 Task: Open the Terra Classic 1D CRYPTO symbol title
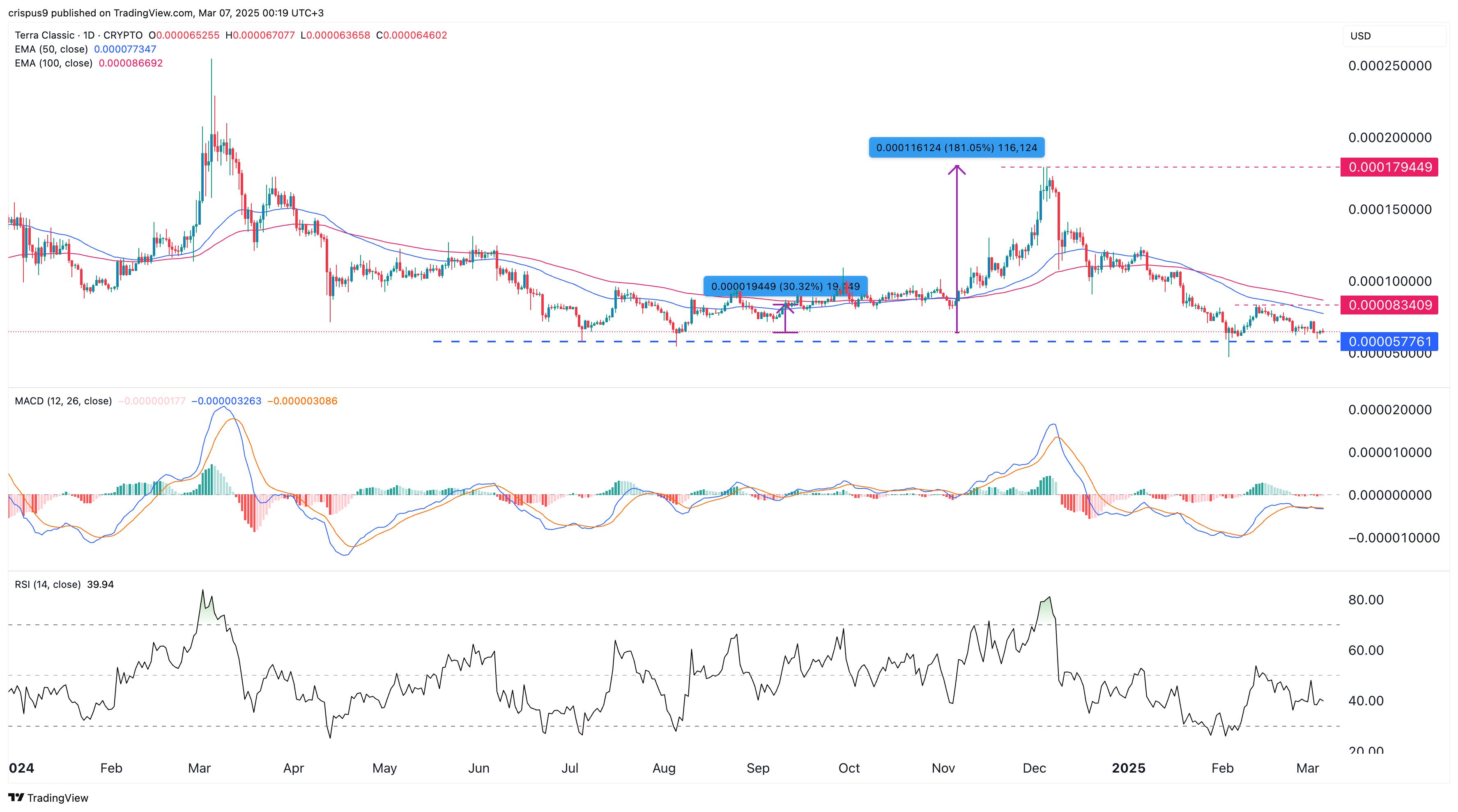[78, 35]
